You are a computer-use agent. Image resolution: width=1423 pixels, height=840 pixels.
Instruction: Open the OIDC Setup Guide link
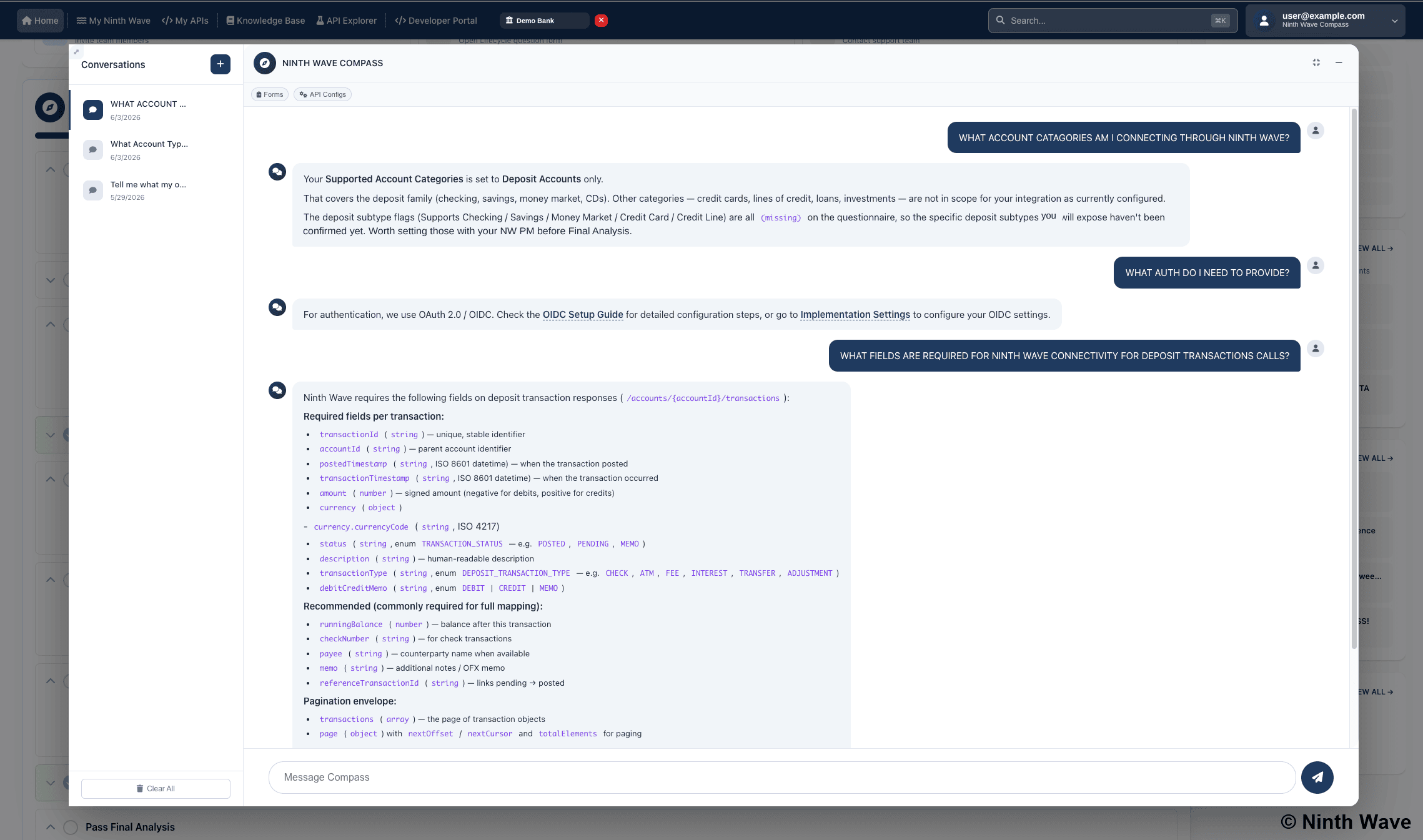click(x=583, y=315)
